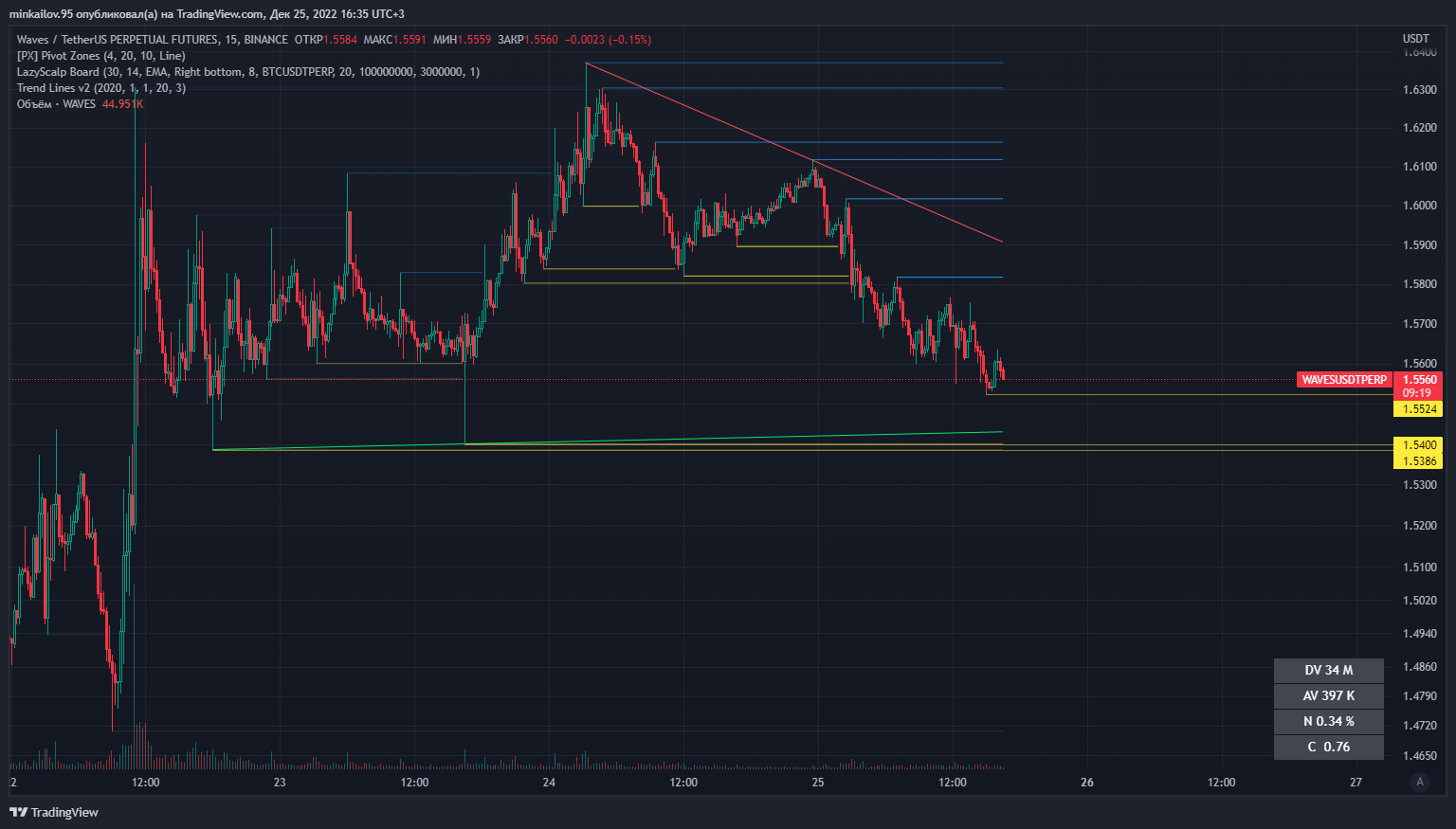Click the AV 397 K table cell
Screen dimensions: 1456x829
[x=1328, y=695]
